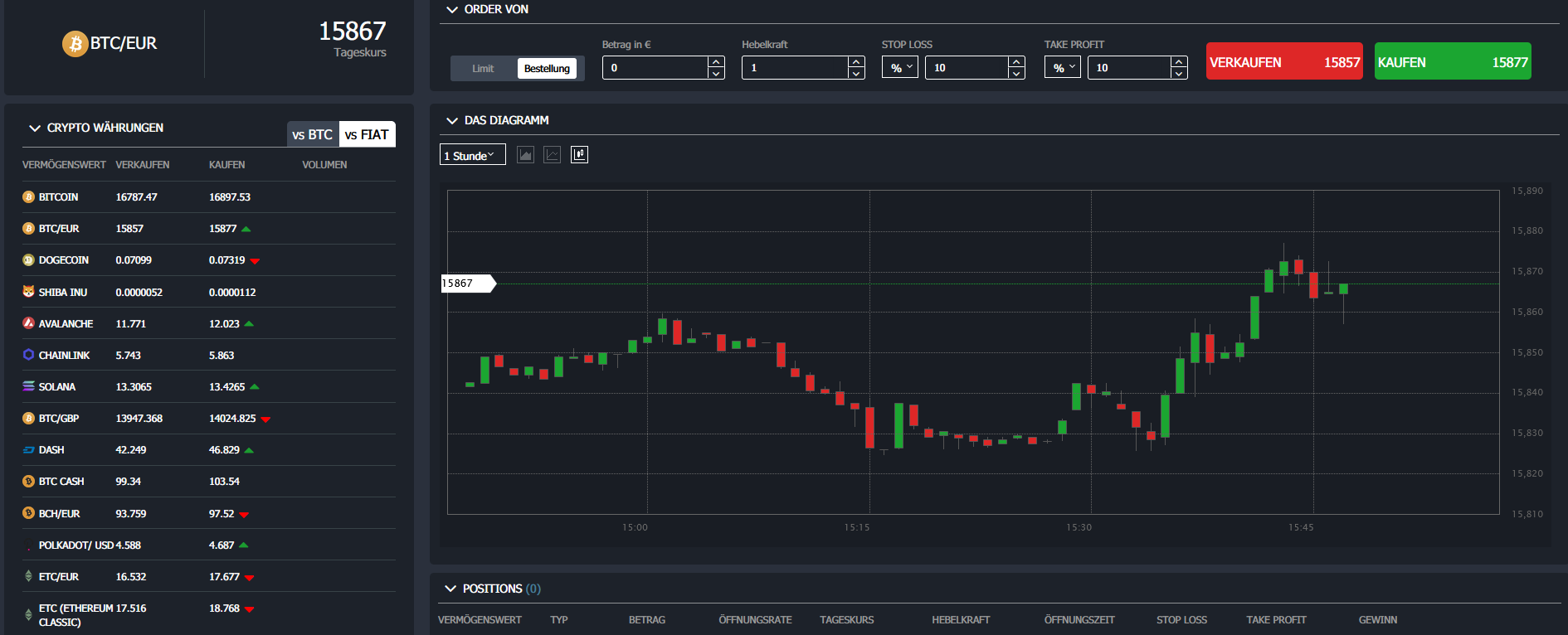Select the area chart type icon

tap(525, 155)
